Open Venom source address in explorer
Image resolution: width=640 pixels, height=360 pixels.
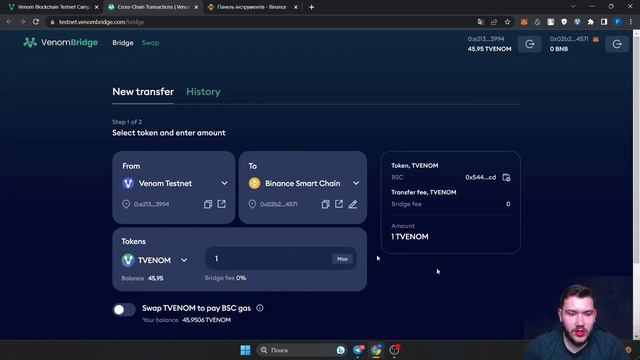[221, 204]
